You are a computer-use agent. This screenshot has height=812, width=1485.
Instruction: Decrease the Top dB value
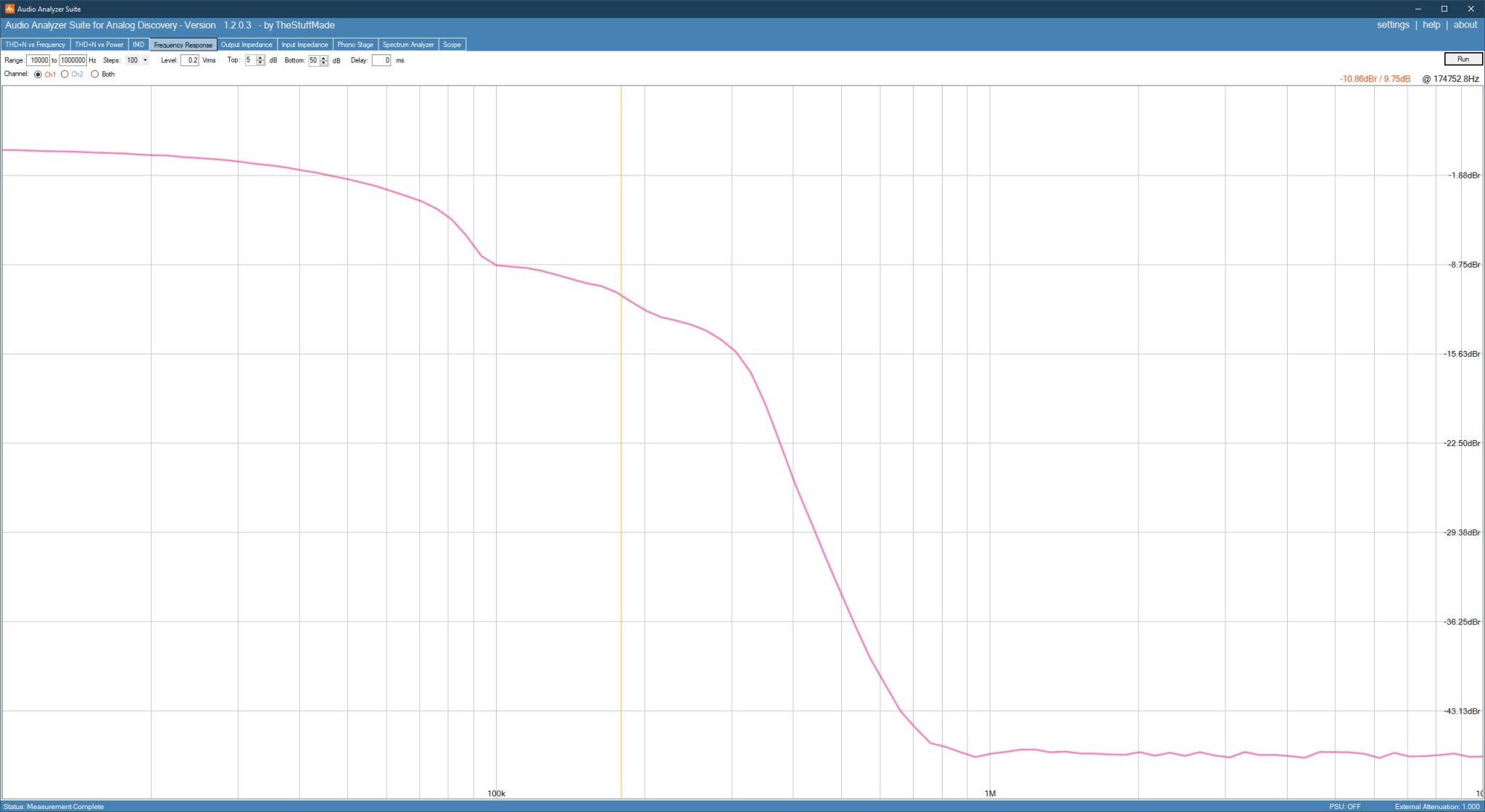coord(260,63)
